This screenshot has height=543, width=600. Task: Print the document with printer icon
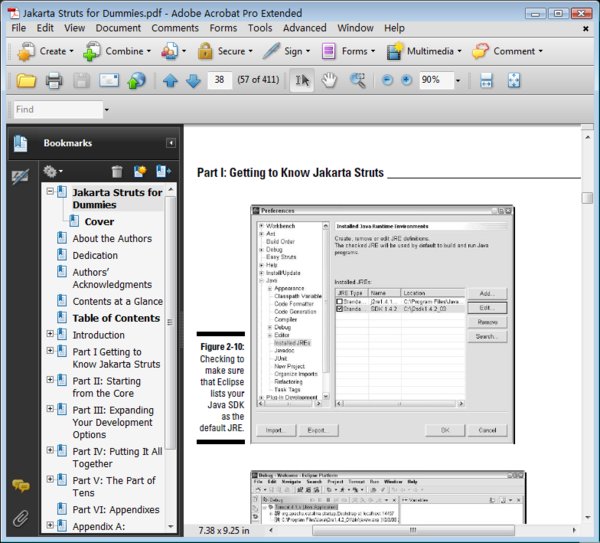pos(54,81)
